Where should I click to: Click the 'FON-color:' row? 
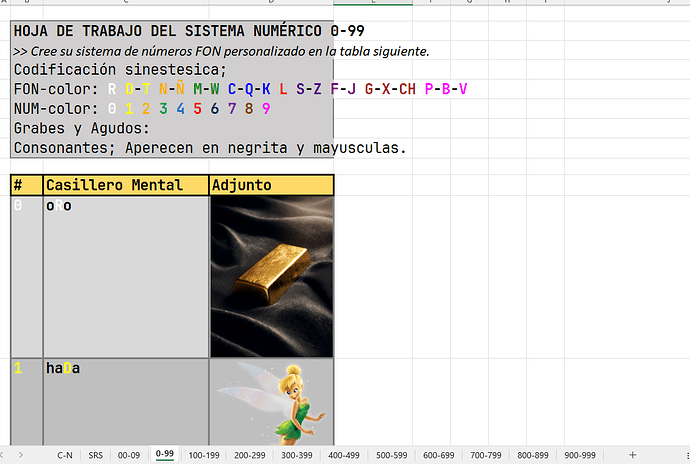pyautogui.click(x=240, y=89)
